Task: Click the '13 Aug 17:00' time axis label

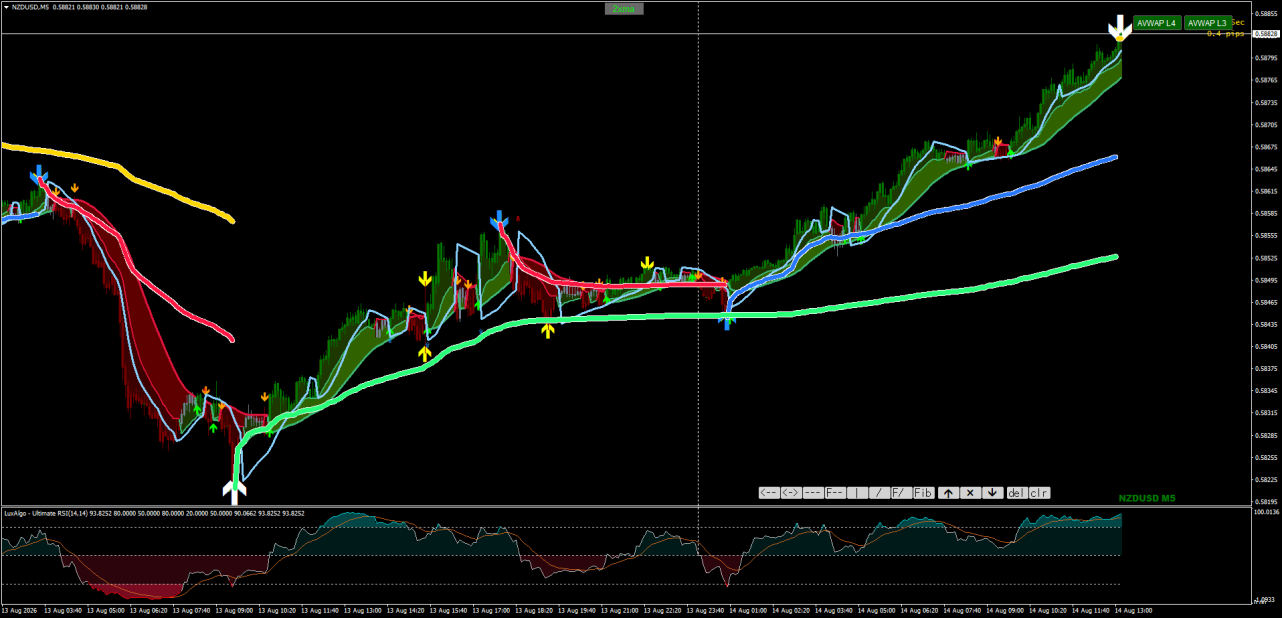Action: (492, 610)
